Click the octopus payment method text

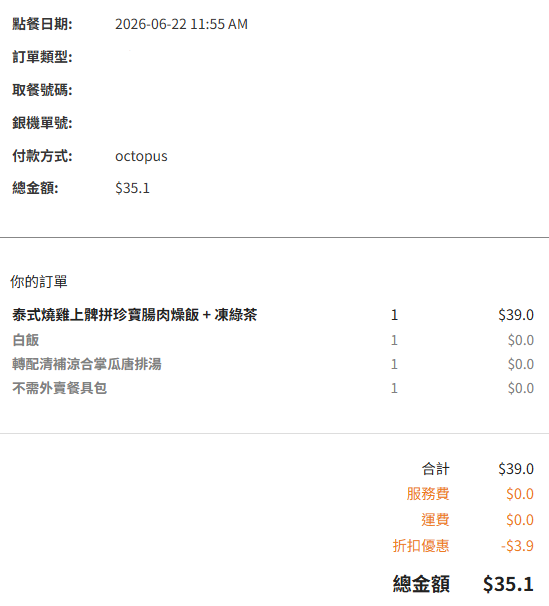pyautogui.click(x=141, y=156)
